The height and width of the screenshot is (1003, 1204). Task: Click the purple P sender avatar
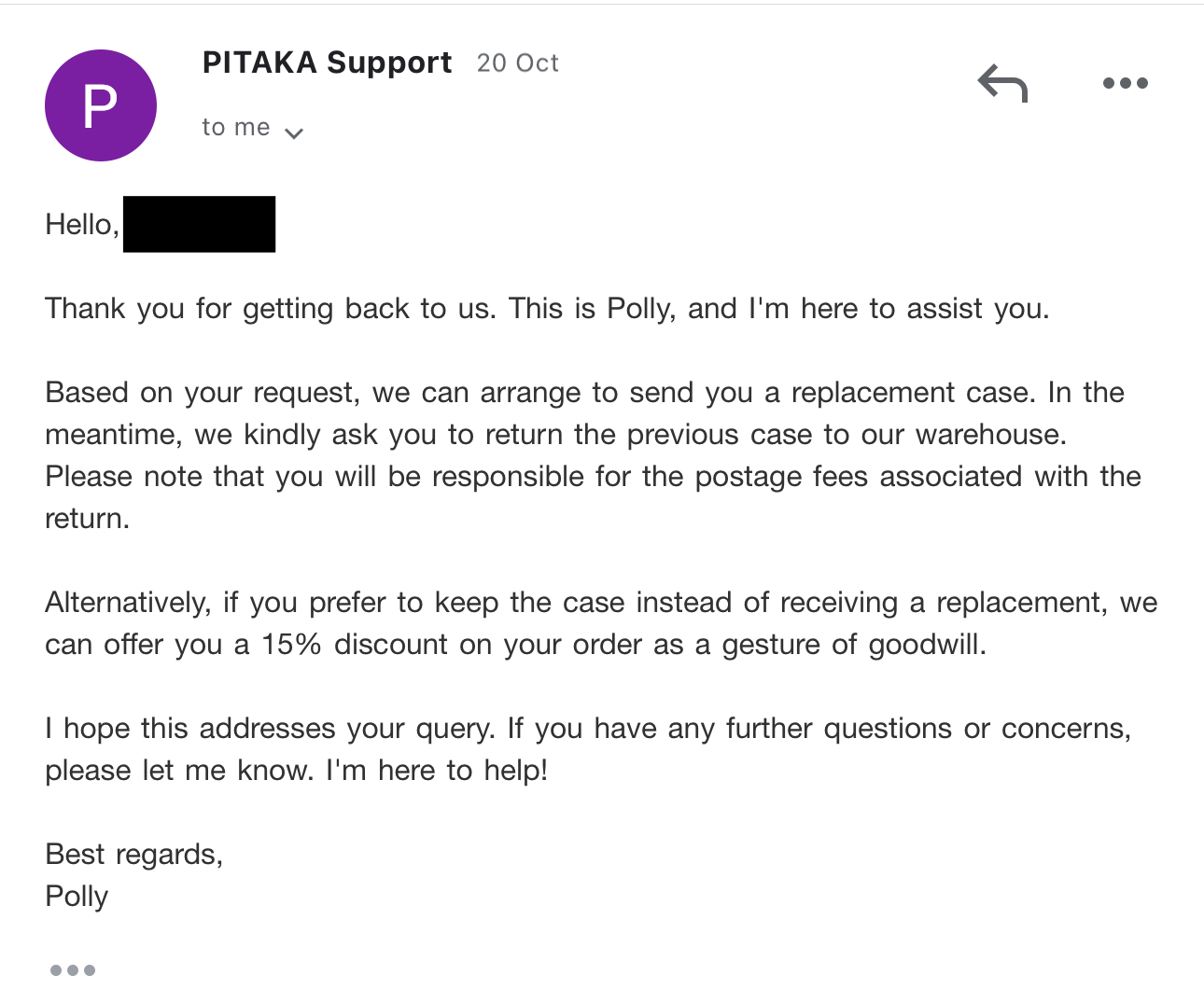tap(101, 105)
